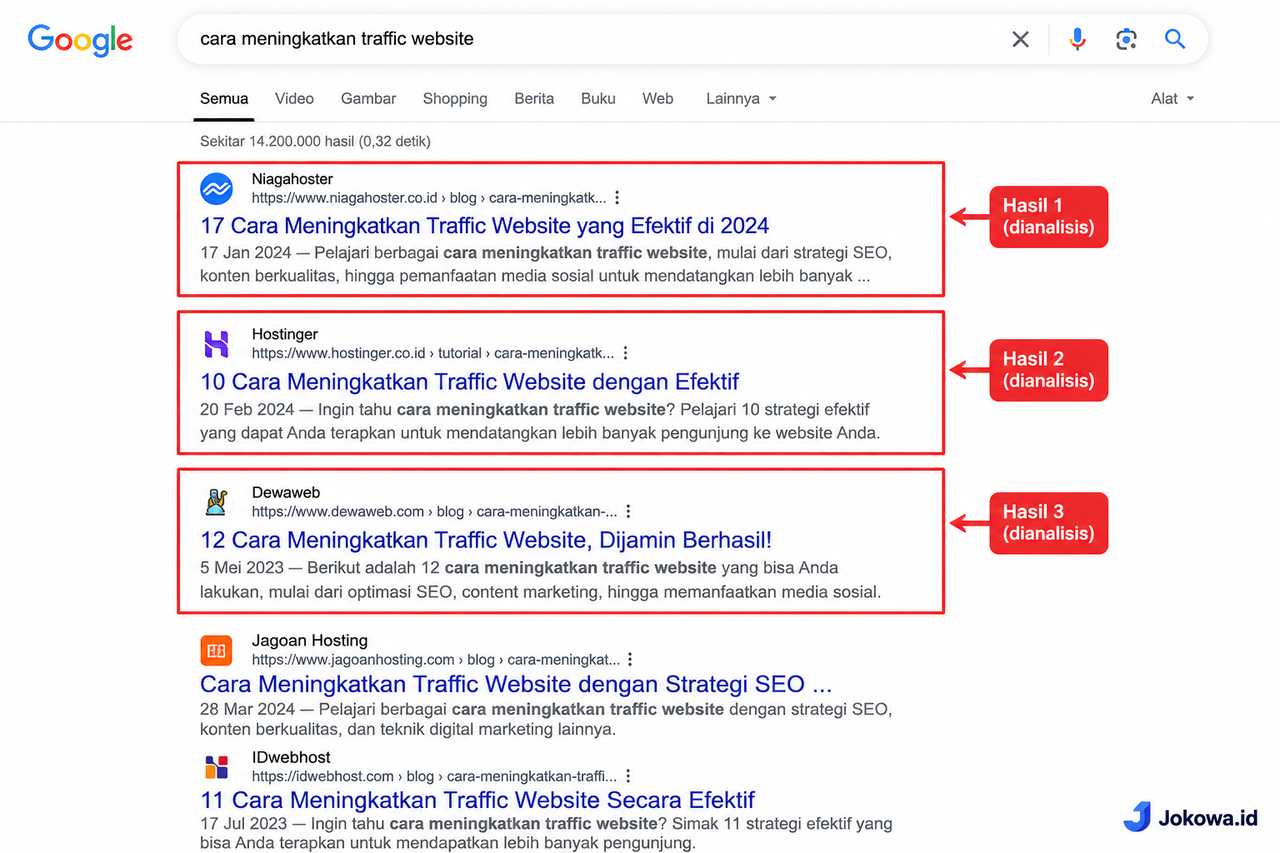Viewport: 1280px width, 853px height.
Task: Open more options for IDwebhost result
Action: tap(627, 776)
